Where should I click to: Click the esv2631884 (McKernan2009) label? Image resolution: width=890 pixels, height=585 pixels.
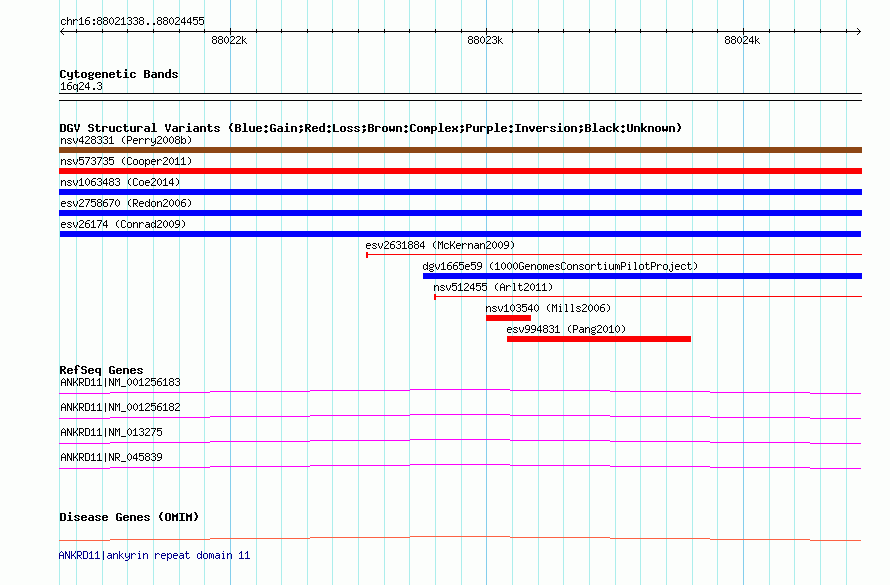pos(440,245)
